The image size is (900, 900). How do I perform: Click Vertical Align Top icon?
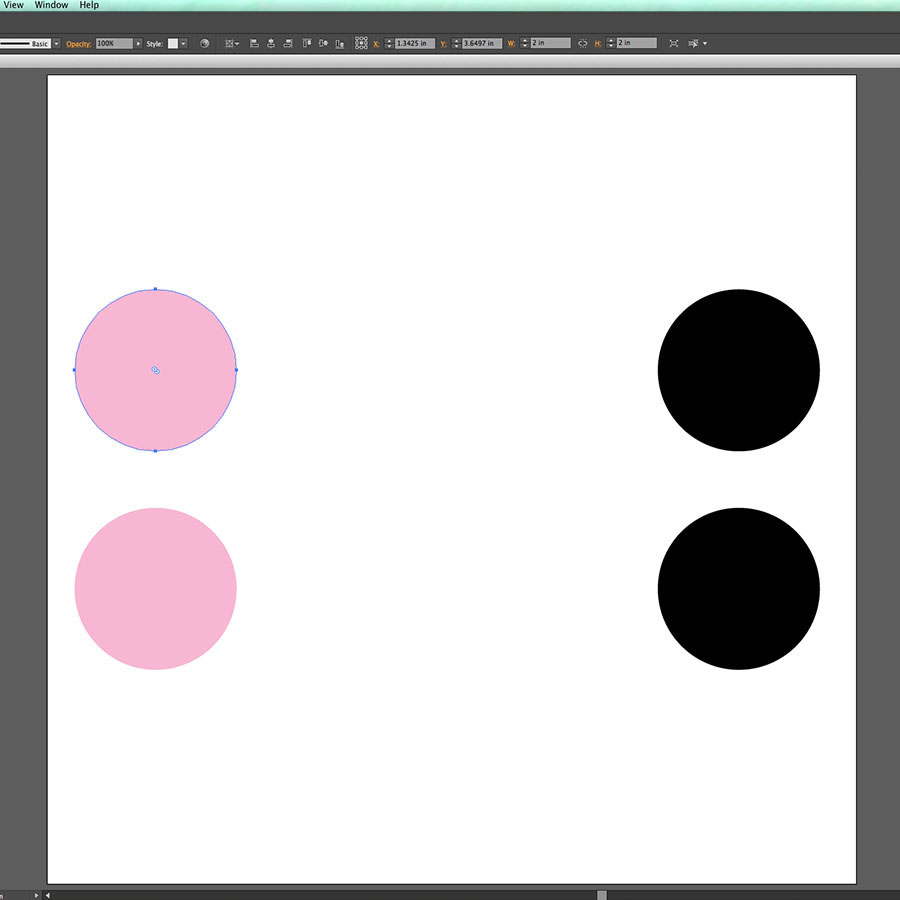(x=307, y=43)
